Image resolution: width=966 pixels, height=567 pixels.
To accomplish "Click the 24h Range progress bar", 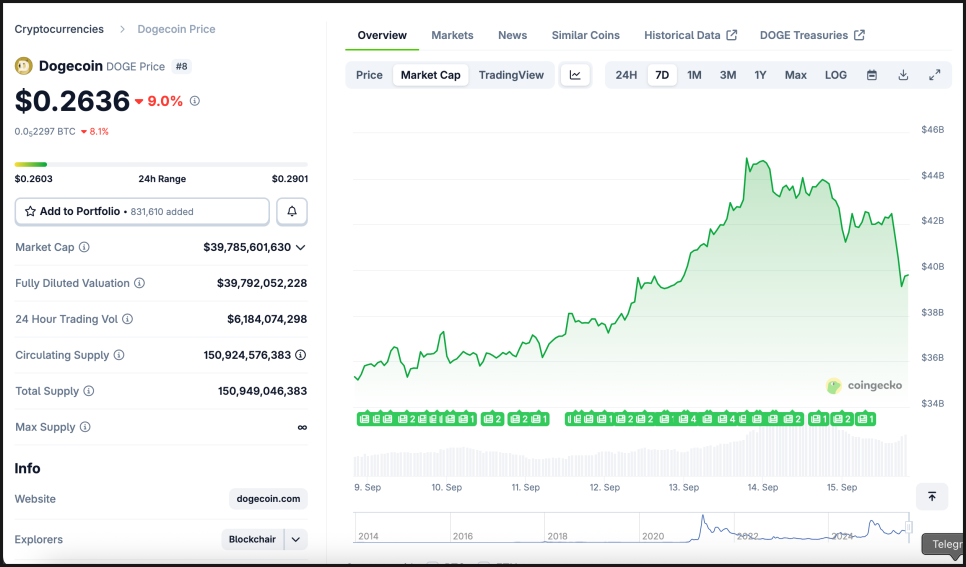I will click(161, 165).
